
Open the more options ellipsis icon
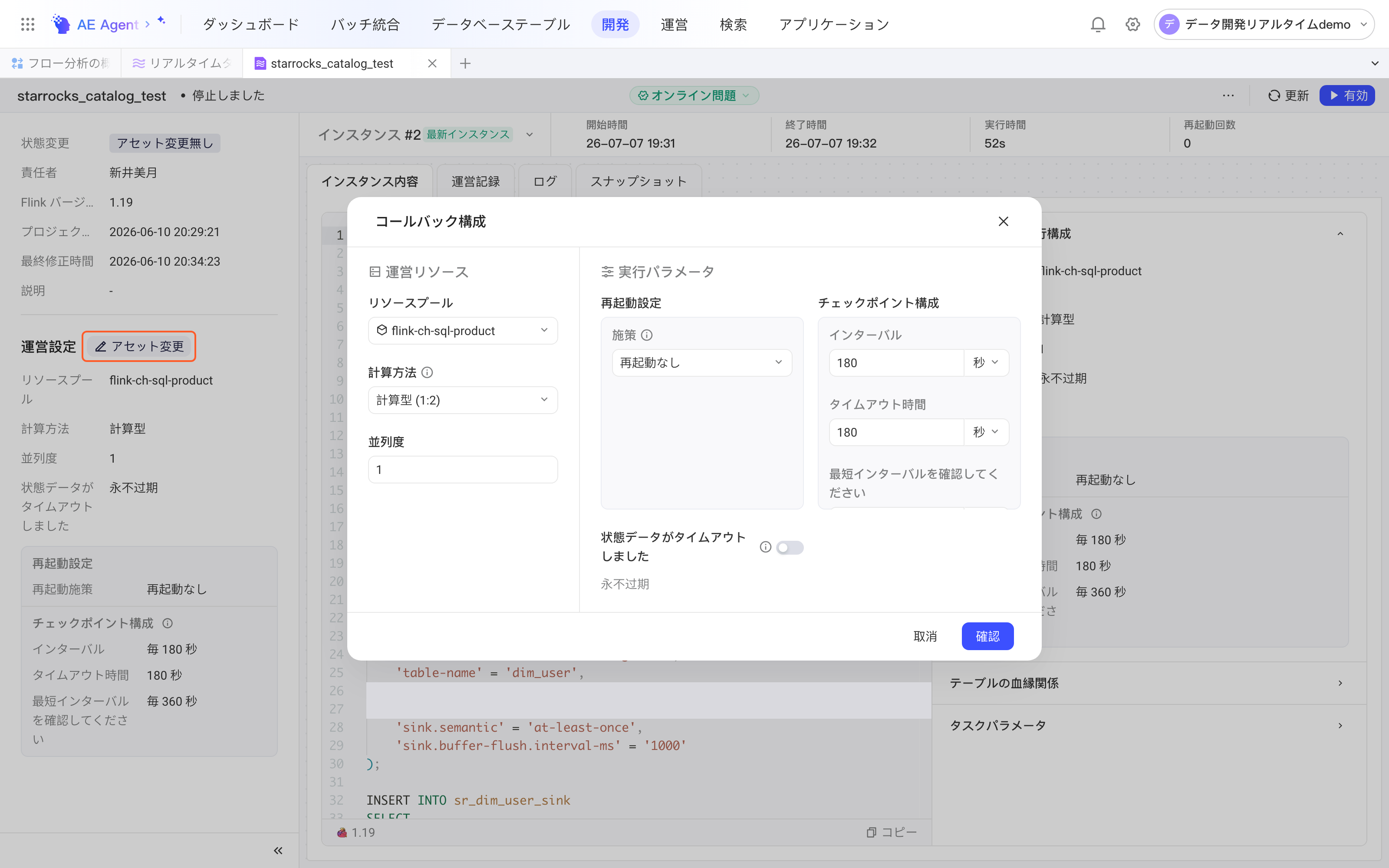tap(1228, 95)
